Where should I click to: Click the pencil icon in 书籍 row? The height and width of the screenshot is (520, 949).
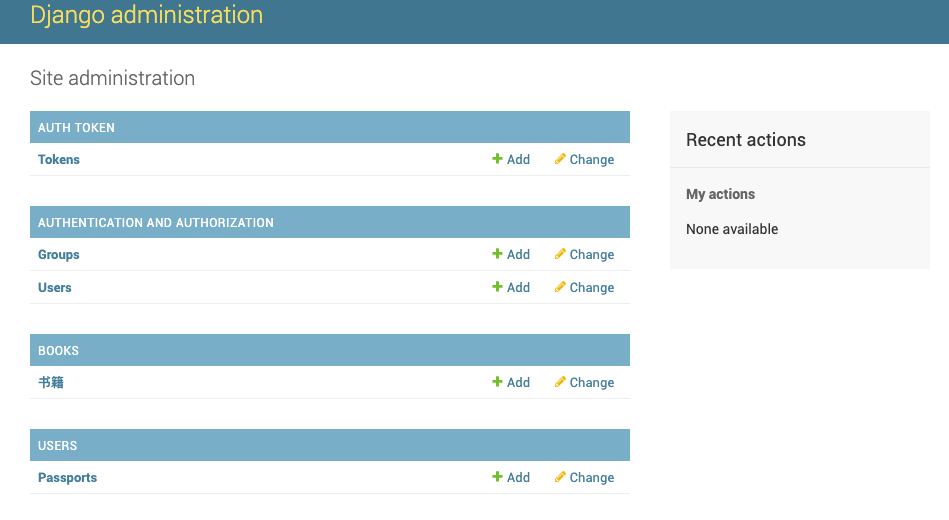560,381
